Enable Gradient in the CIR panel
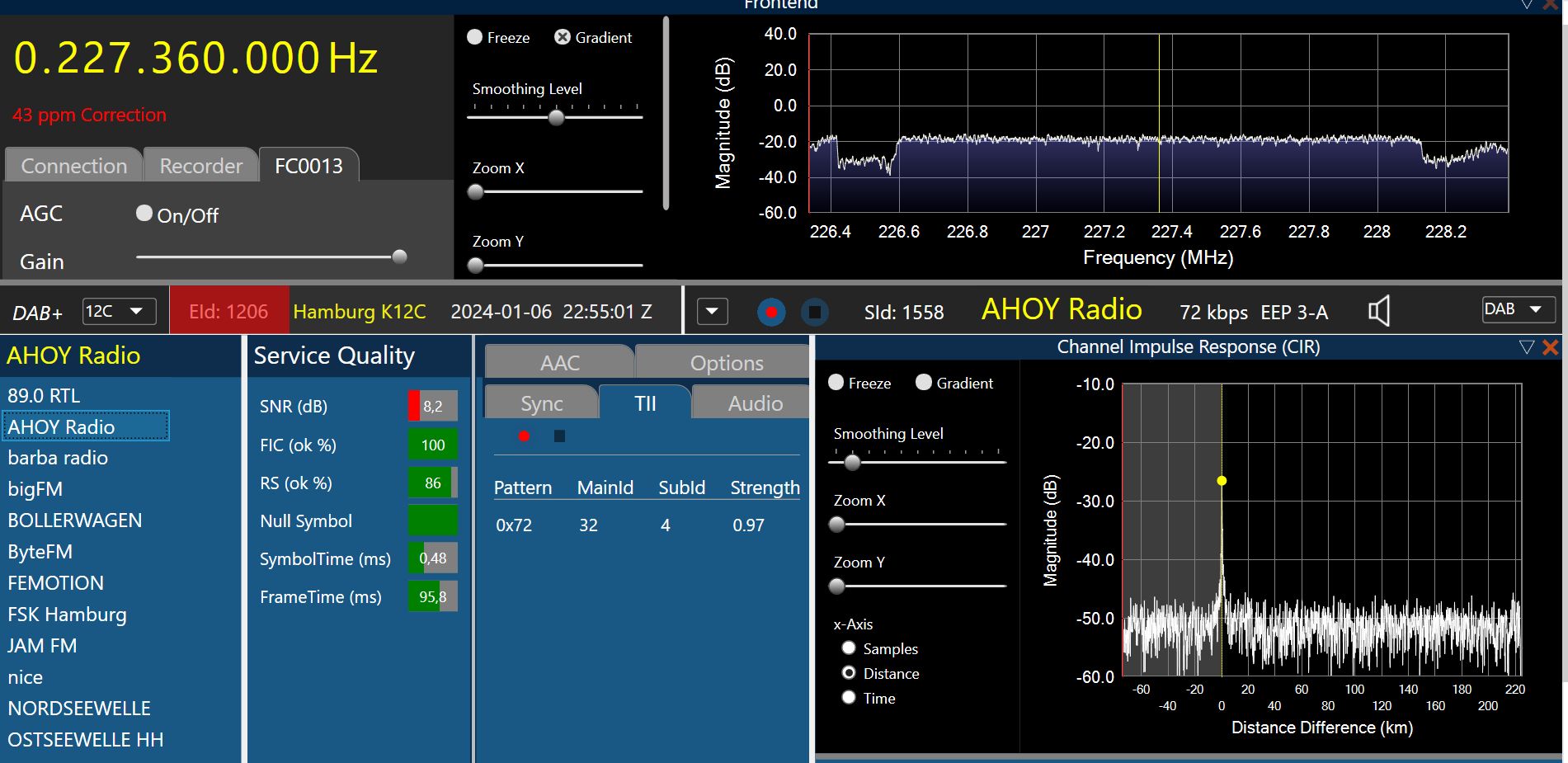The width and height of the screenshot is (1568, 763). tap(924, 383)
